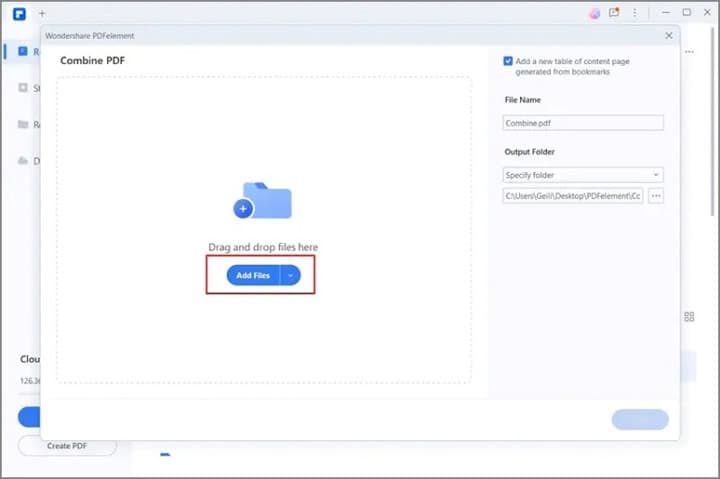The height and width of the screenshot is (479, 720).
Task: Click the main window vertical scrollbar
Action: [714, 119]
